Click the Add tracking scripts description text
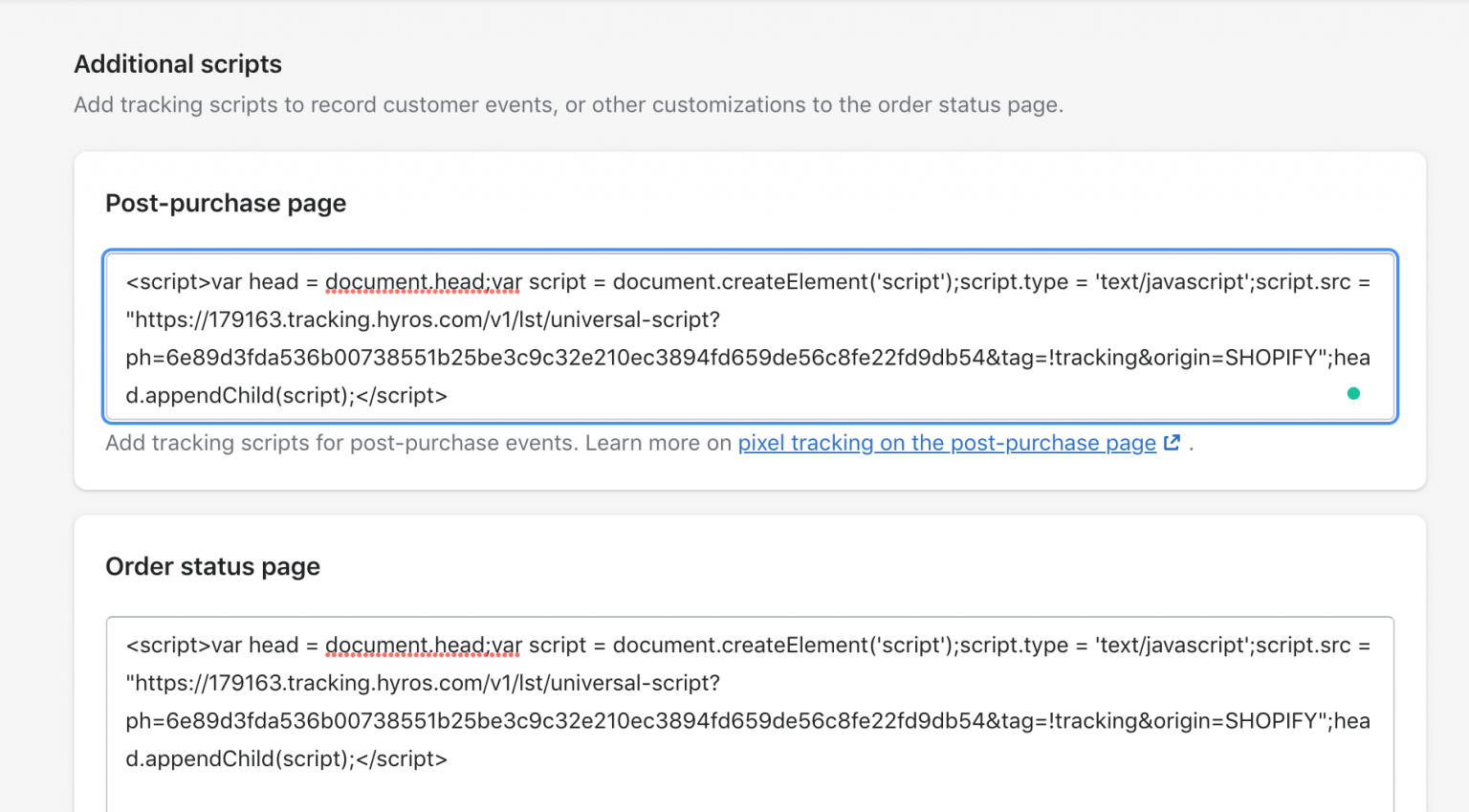 pyautogui.click(x=568, y=104)
